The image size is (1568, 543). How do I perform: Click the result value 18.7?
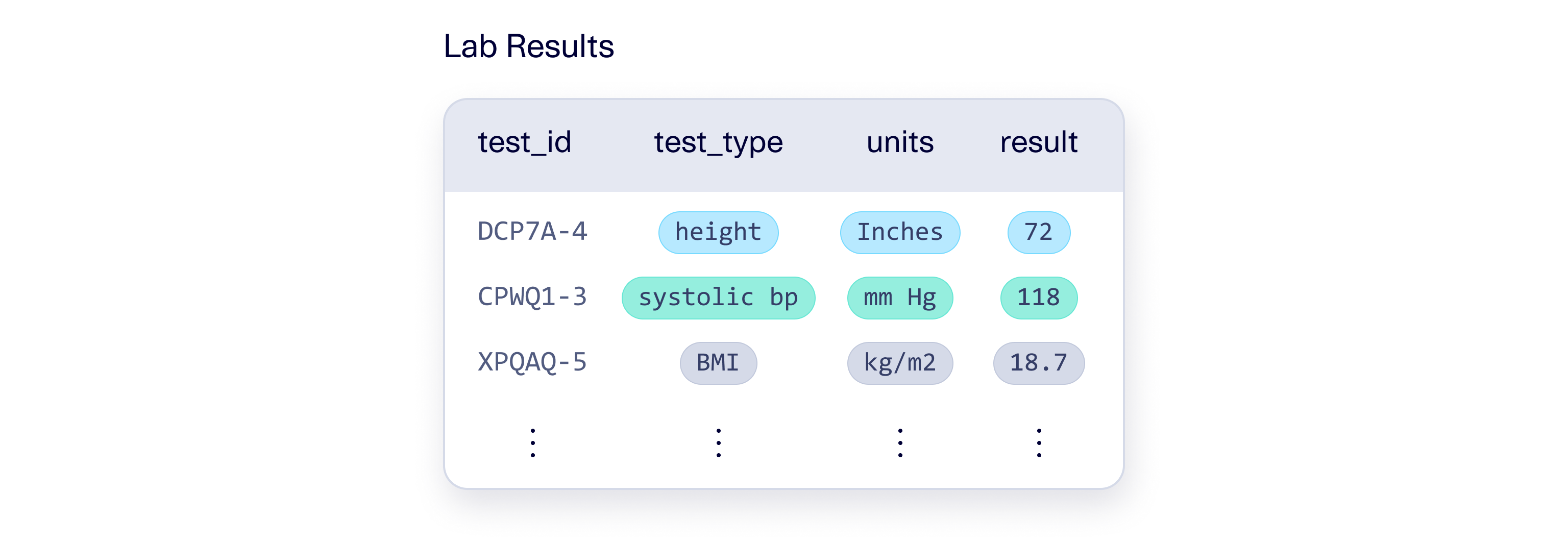(x=1038, y=363)
